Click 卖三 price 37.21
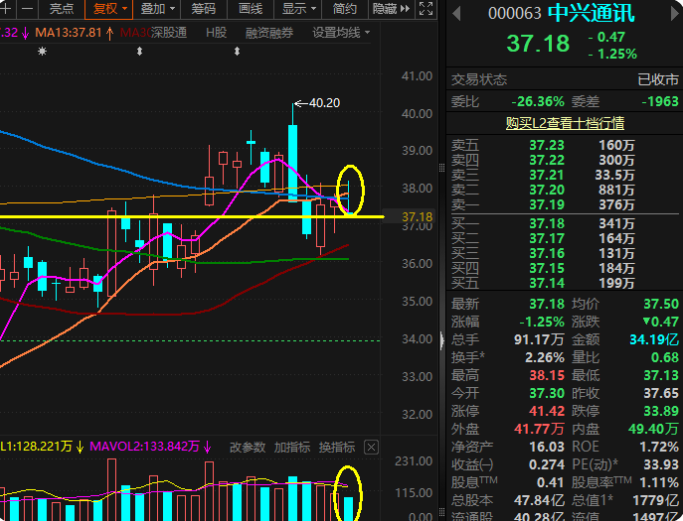Image resolution: width=683 pixels, height=521 pixels. pos(547,175)
